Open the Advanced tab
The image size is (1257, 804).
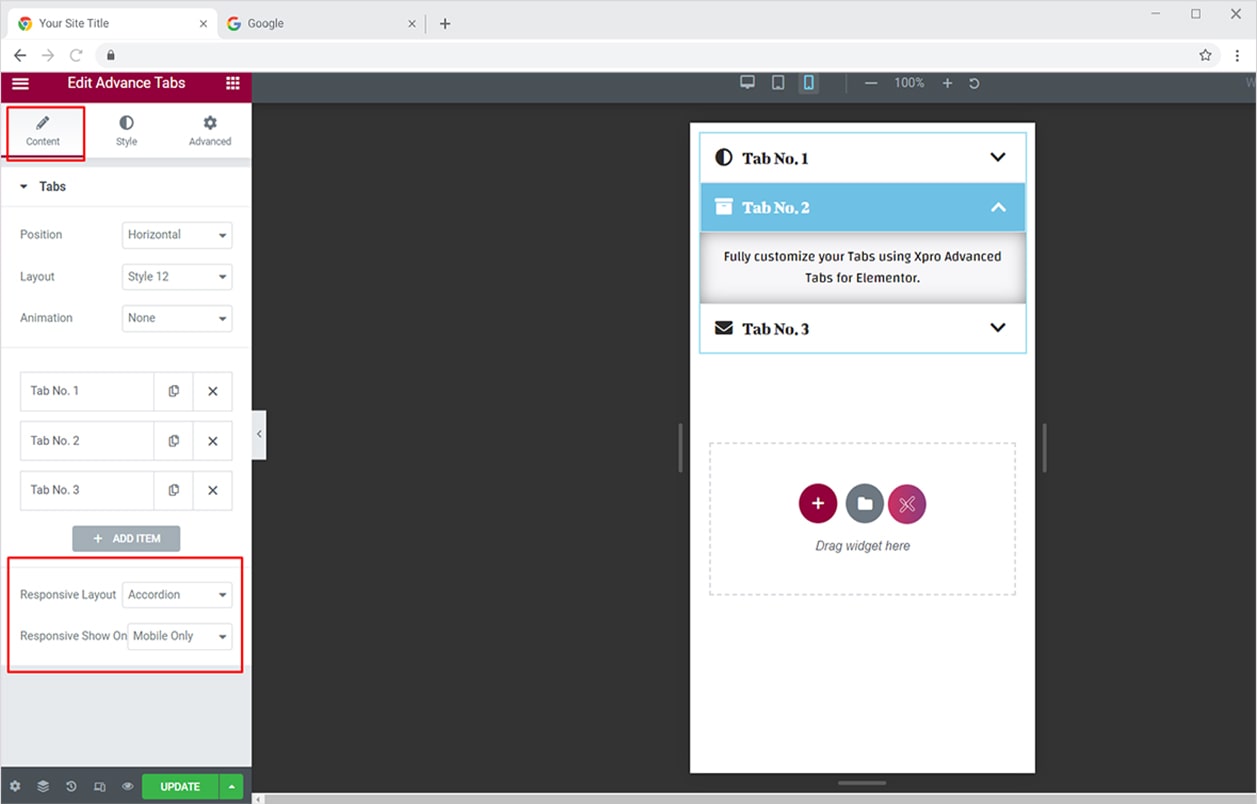210,131
